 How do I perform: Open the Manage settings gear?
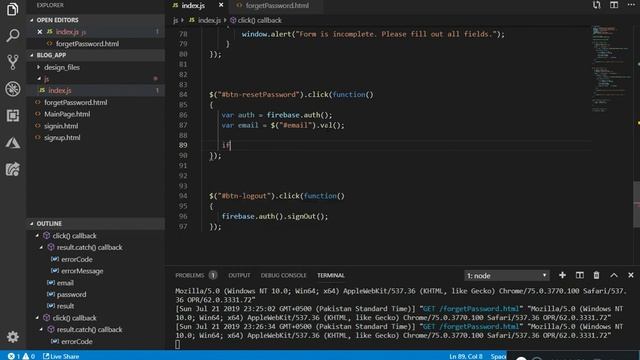12,337
